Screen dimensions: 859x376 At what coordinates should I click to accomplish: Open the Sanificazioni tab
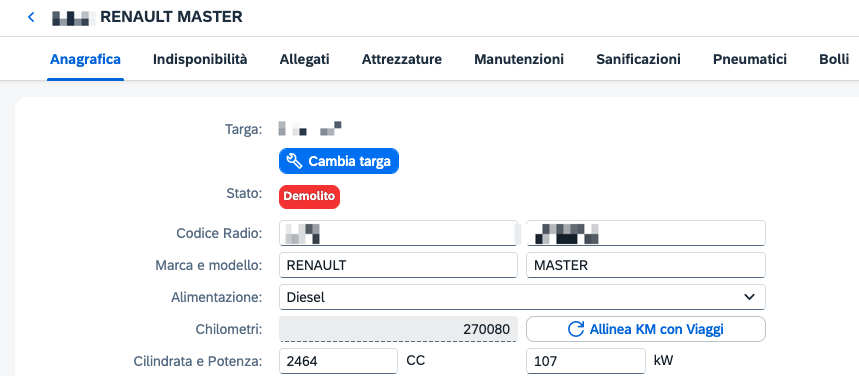pos(638,59)
